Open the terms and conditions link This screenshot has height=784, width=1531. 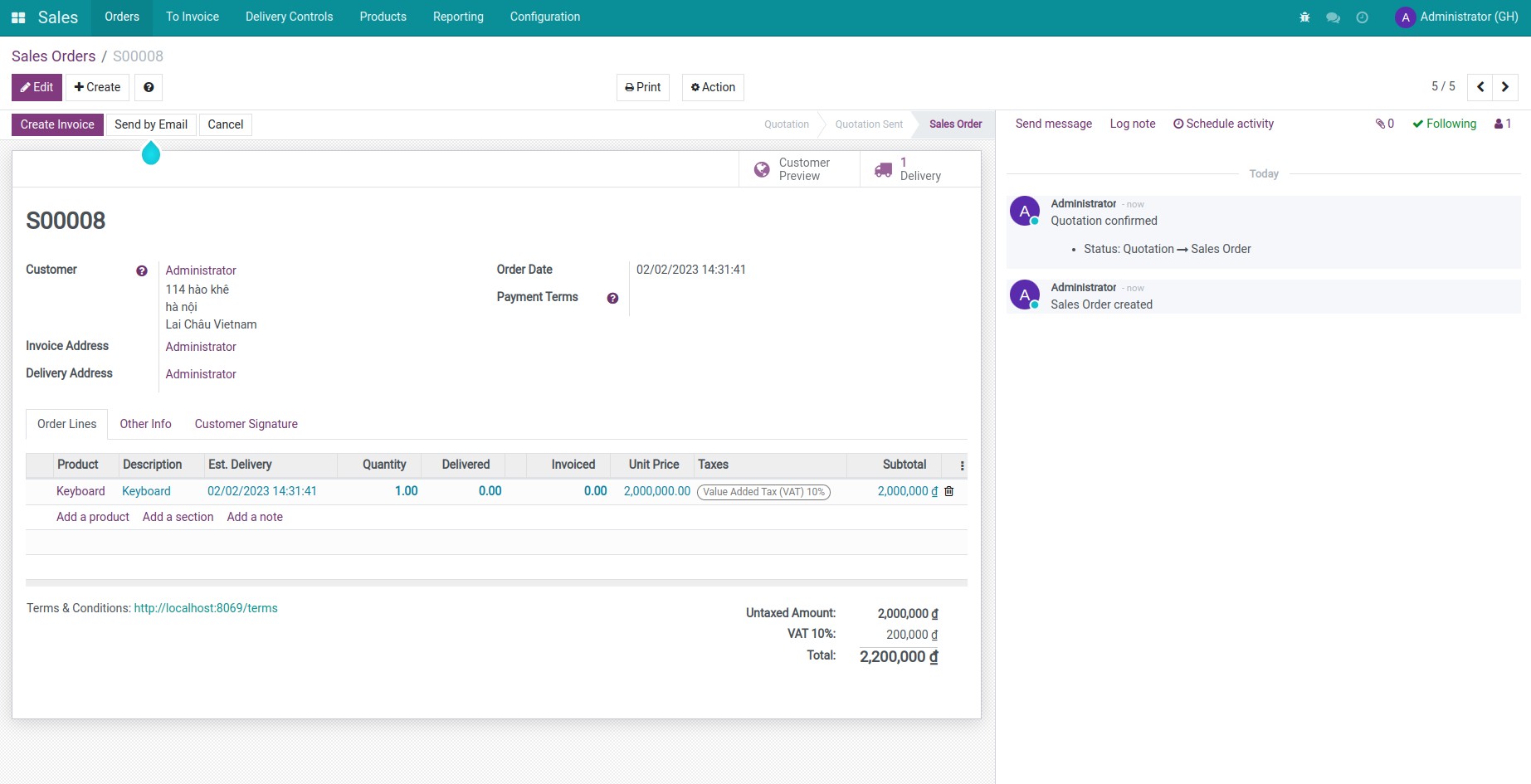205,608
